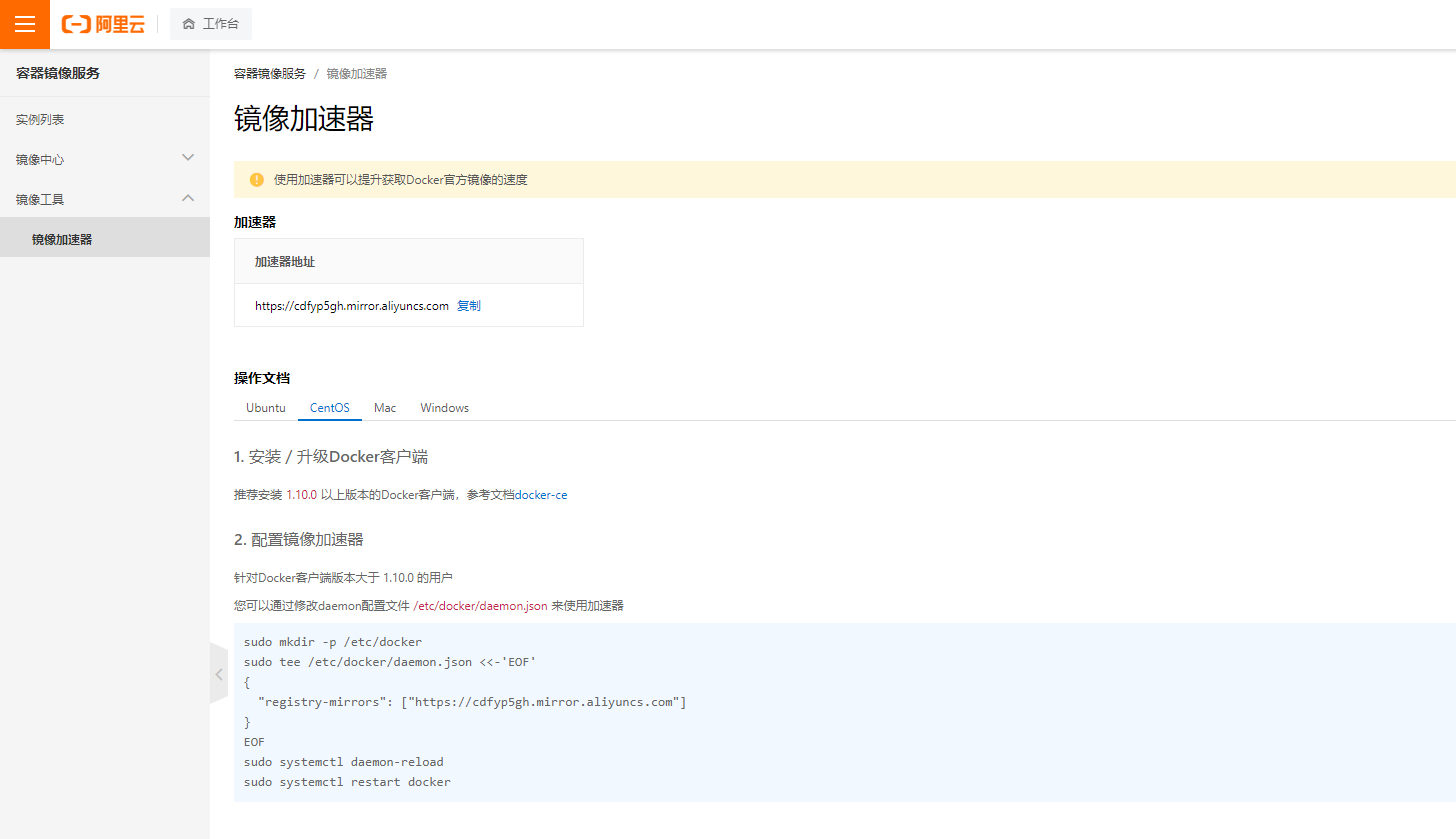
Task: Click the registry-mirrors line in code block
Action: 472,702
